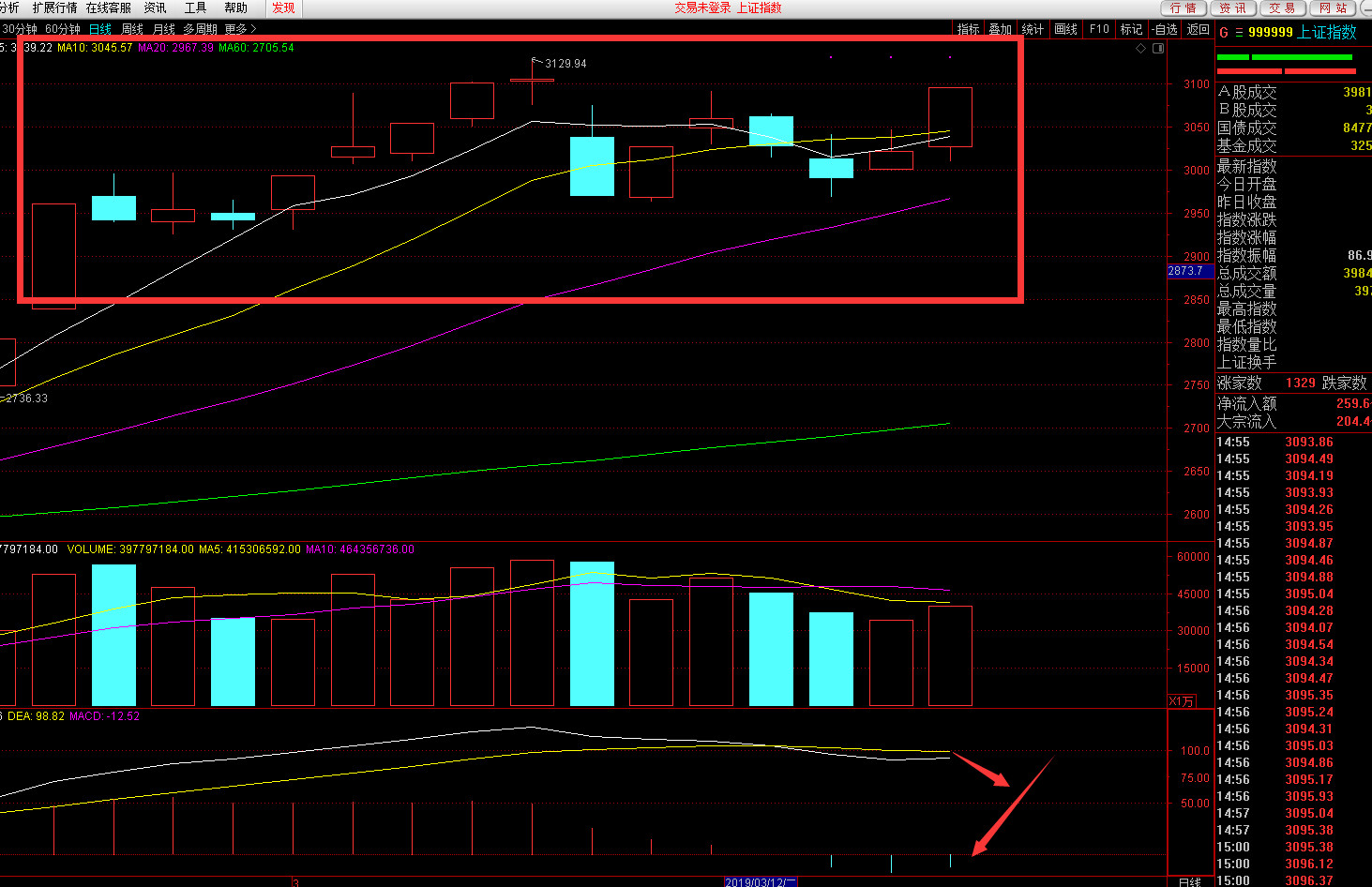
Task: Click the 标记 mark tool
Action: tap(1131, 29)
